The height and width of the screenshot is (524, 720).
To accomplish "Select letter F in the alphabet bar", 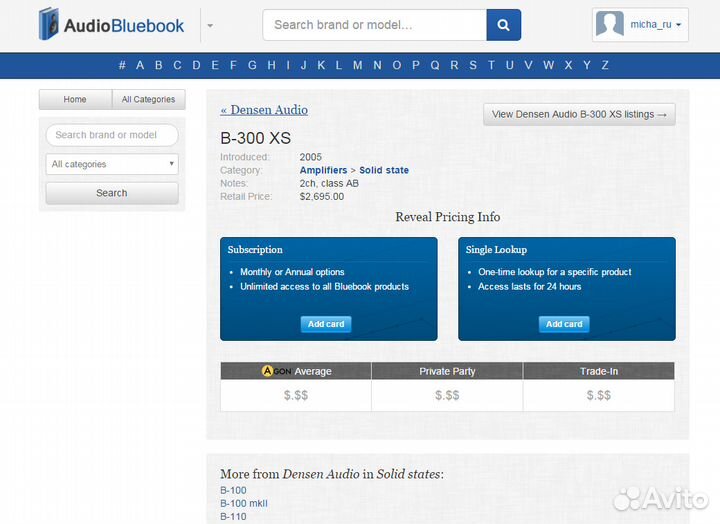I will coord(233,65).
